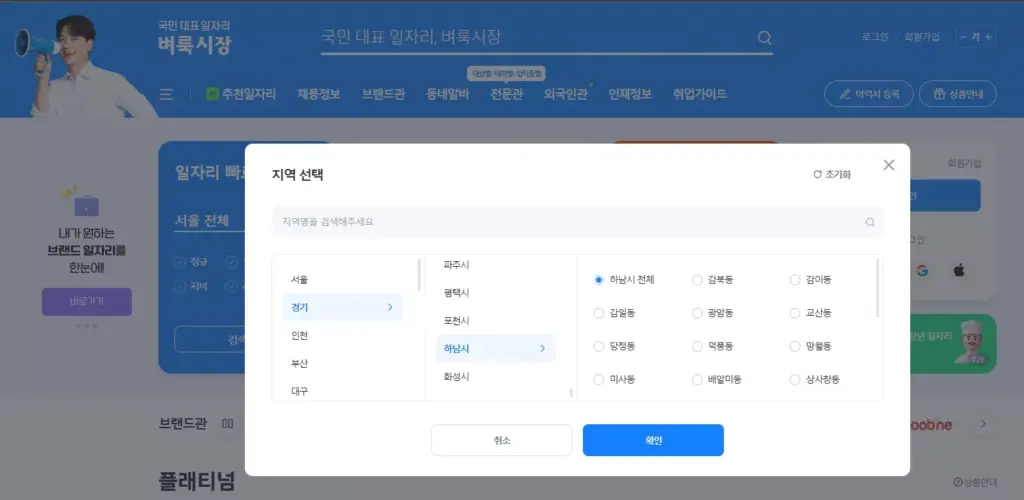Click the city list scrollbar
Viewport: 1024px width, 500px height.
click(x=571, y=392)
